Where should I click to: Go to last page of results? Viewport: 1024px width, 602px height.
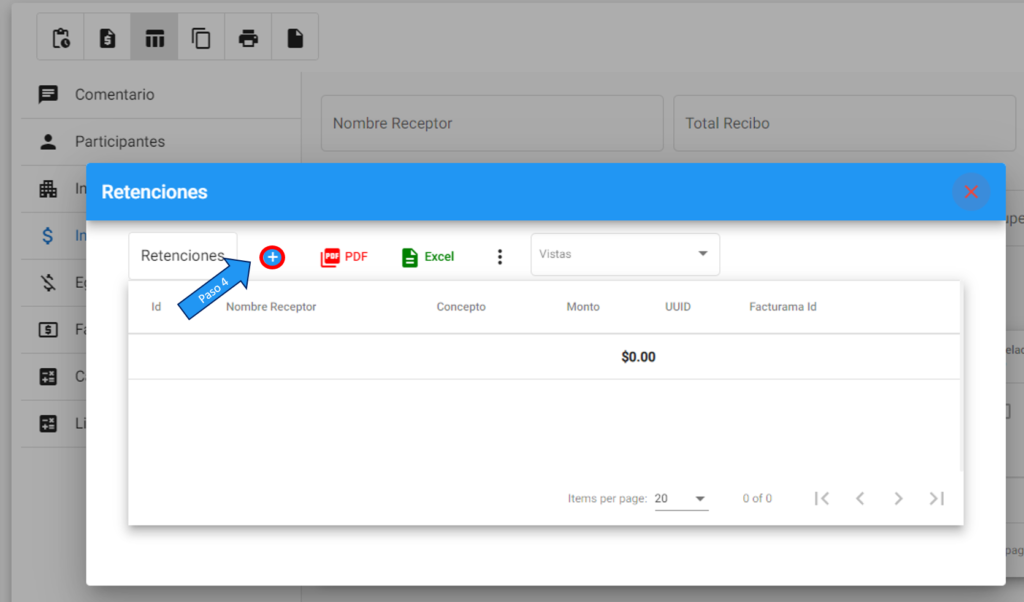pos(936,499)
